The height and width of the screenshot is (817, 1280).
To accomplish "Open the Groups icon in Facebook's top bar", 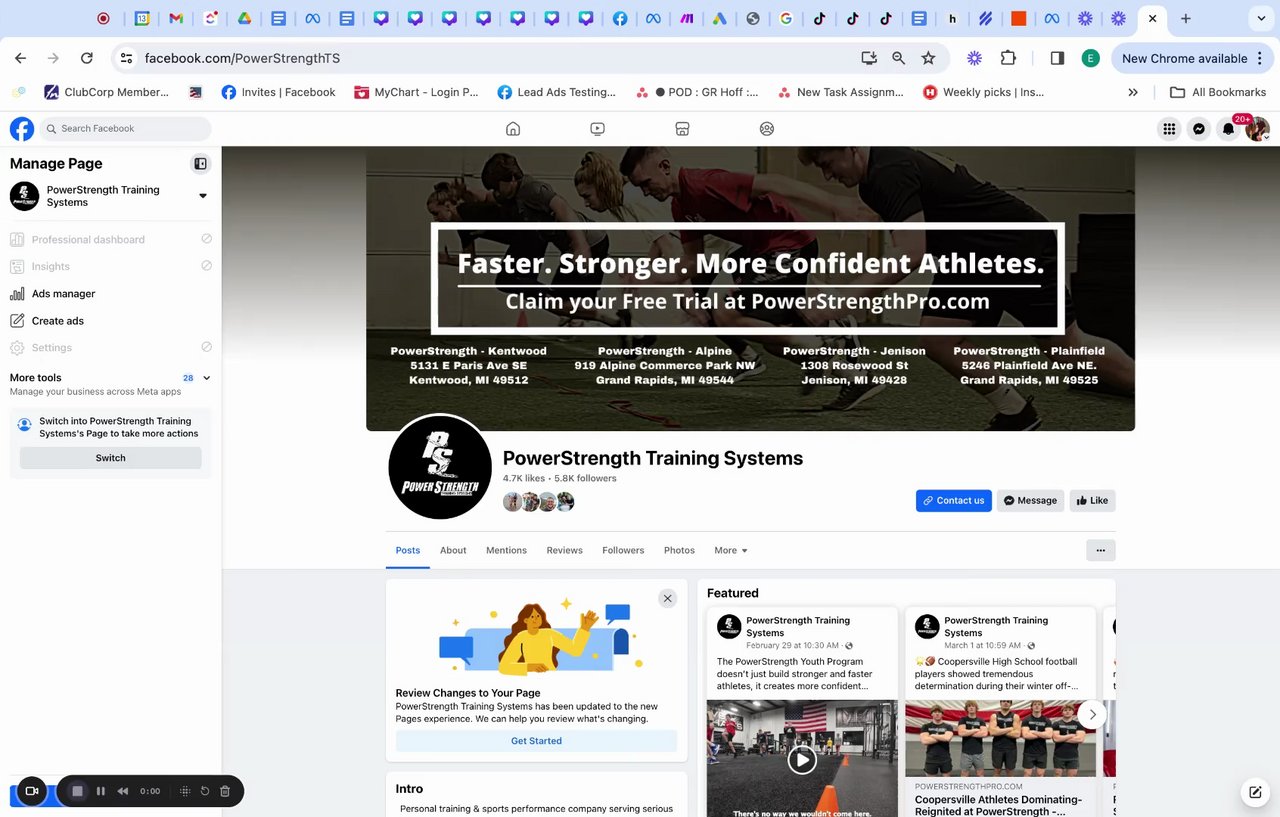I will click(767, 128).
